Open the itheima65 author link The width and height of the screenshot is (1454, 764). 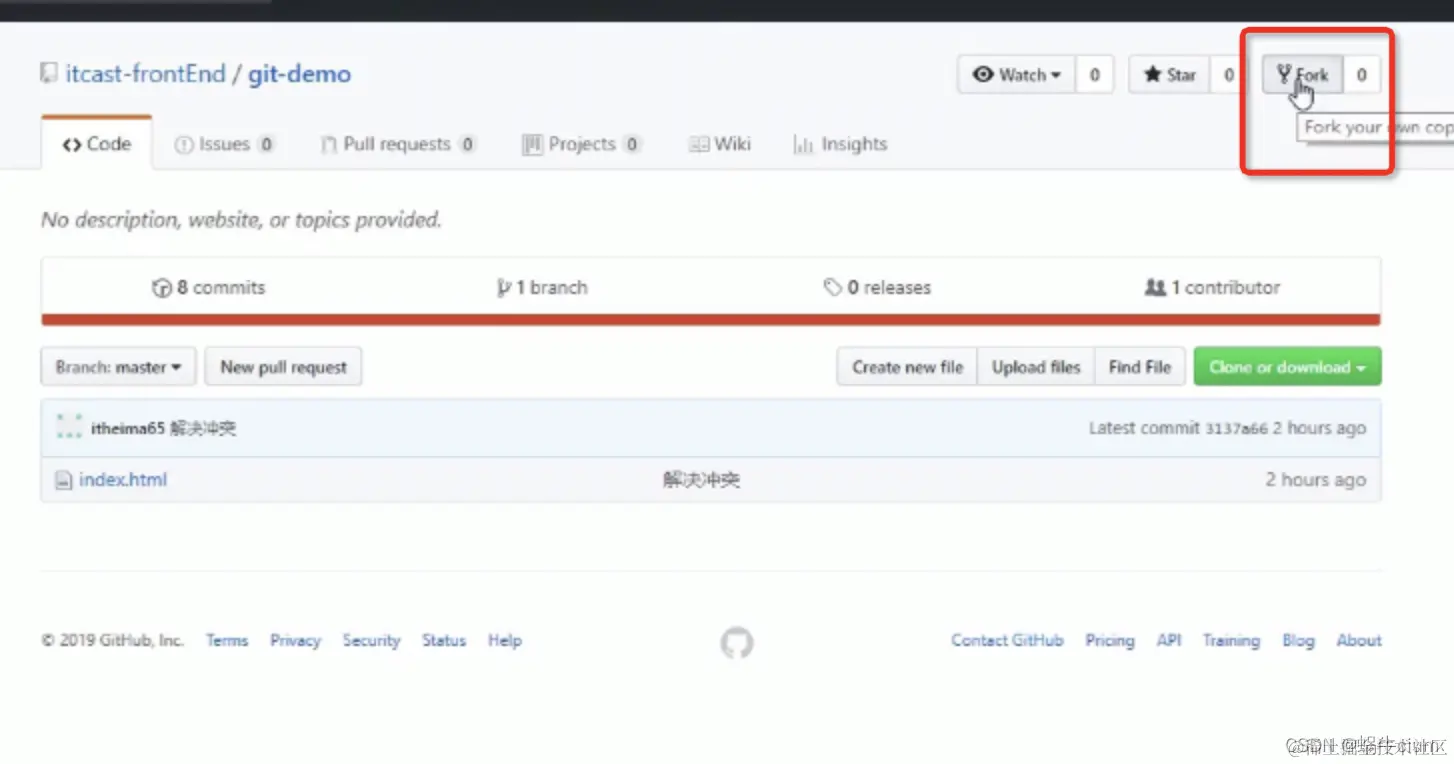[128, 429]
